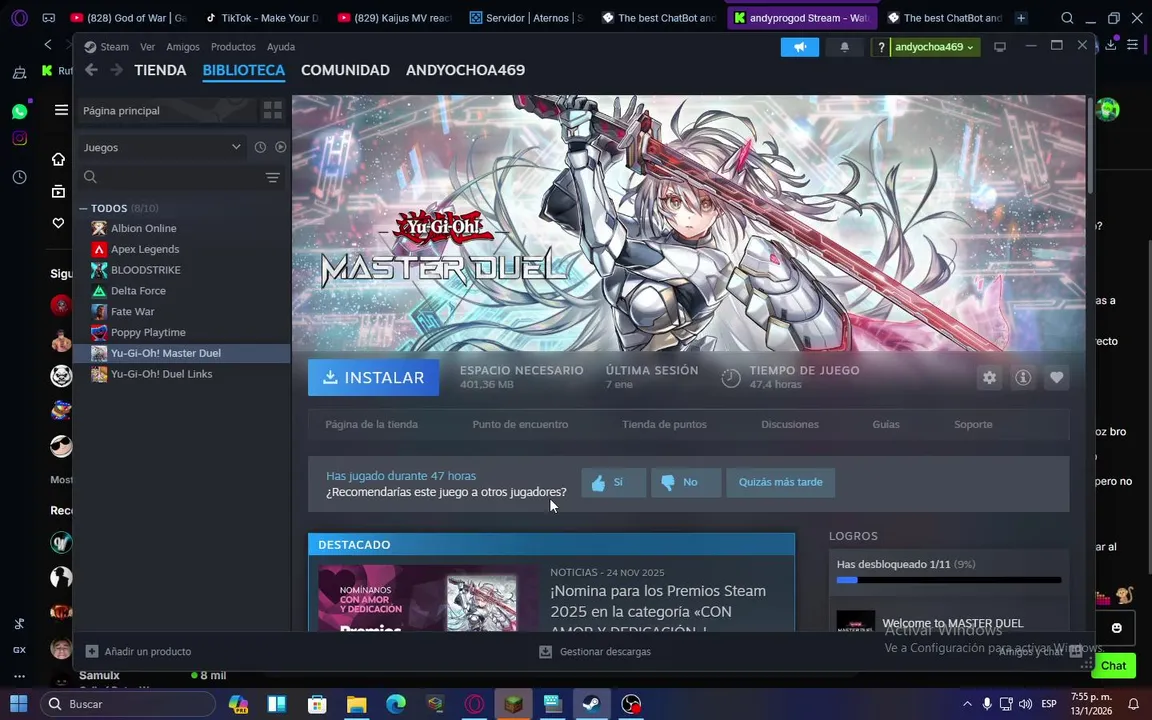Sort library by recent activity clock icon
Image resolution: width=1152 pixels, height=720 pixels.
[x=260, y=147]
